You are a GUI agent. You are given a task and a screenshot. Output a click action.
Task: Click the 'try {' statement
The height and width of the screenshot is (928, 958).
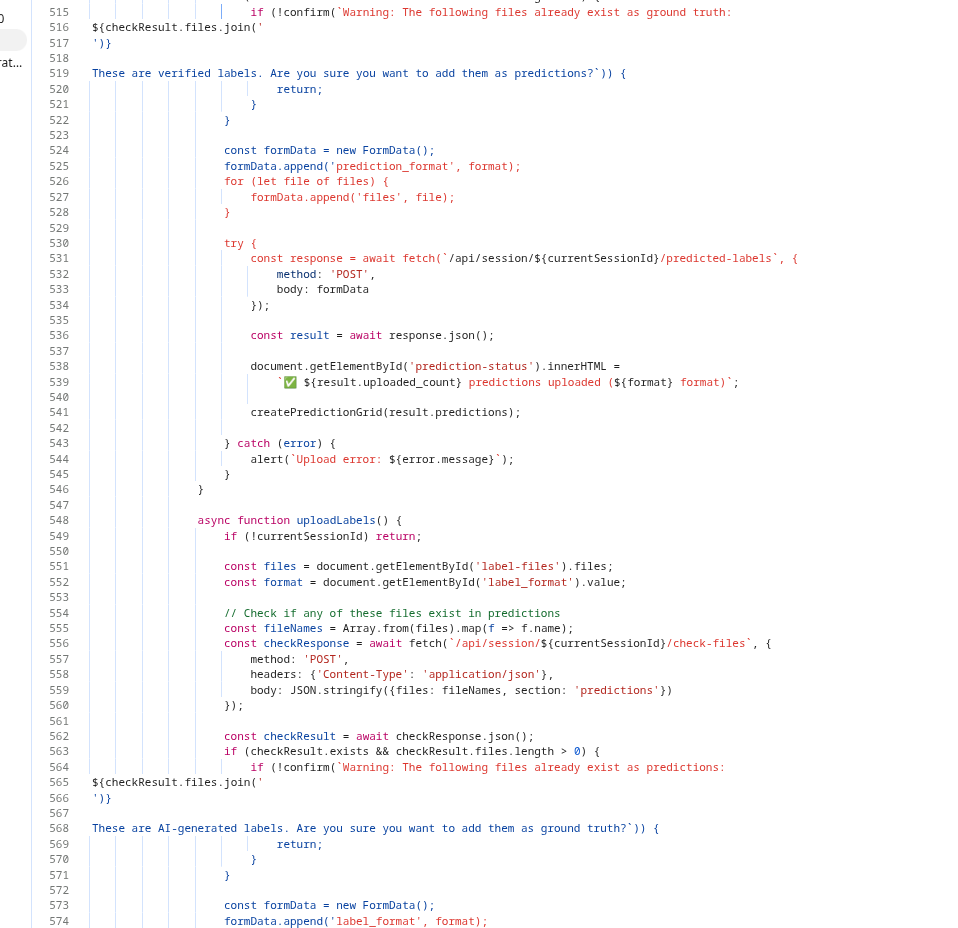(x=240, y=243)
